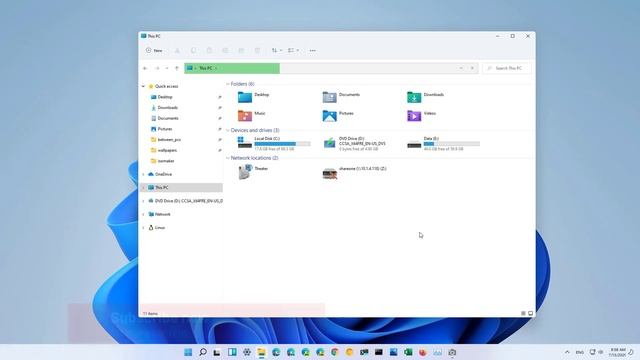
Task: Click the taskbar clock and date
Action: [618, 352]
